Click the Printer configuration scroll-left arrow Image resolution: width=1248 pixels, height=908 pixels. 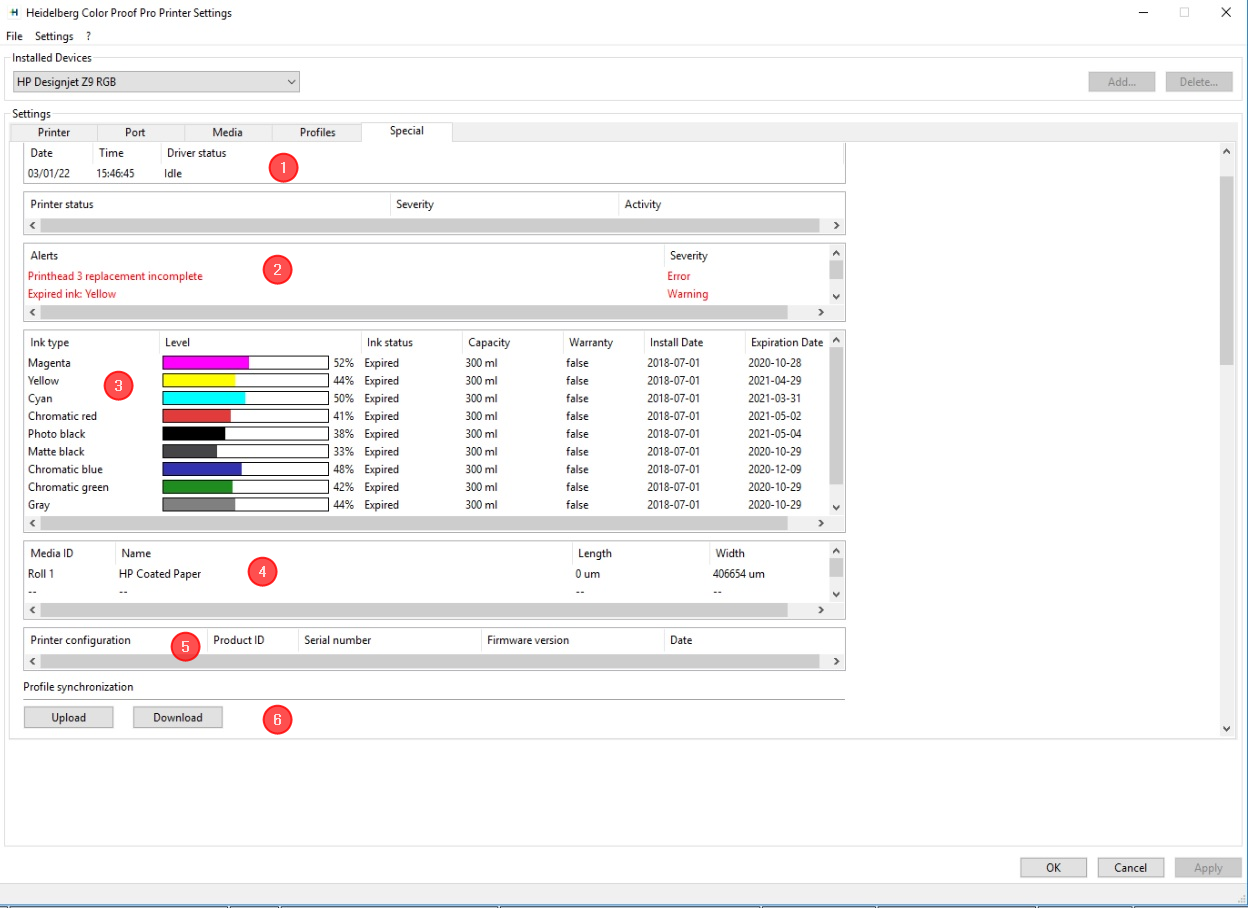(x=33, y=661)
